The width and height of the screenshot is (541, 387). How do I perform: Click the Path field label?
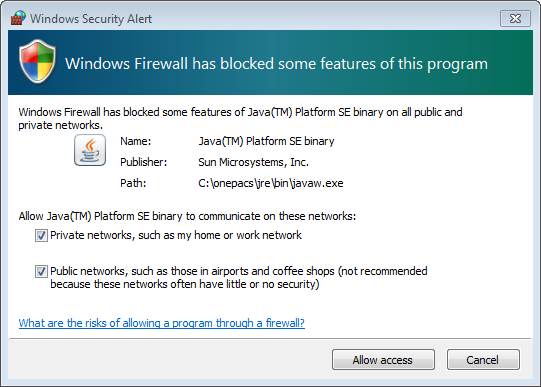133,183
